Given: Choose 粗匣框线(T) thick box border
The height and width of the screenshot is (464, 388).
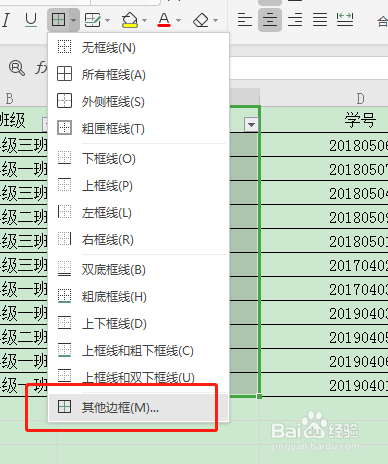Looking at the screenshot, I should point(139,128).
